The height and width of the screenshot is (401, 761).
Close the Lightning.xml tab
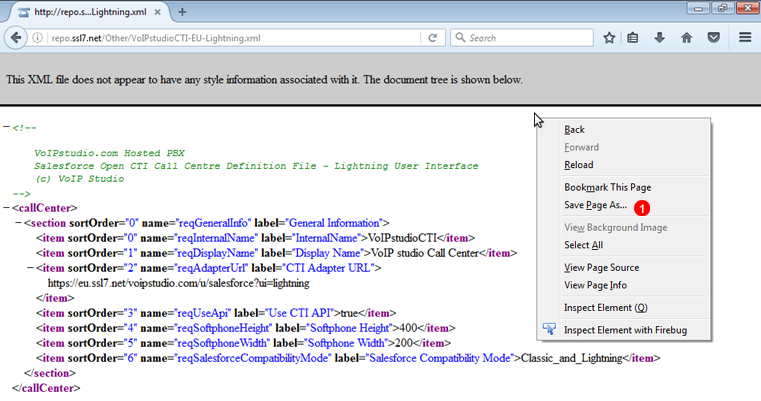click(x=158, y=12)
